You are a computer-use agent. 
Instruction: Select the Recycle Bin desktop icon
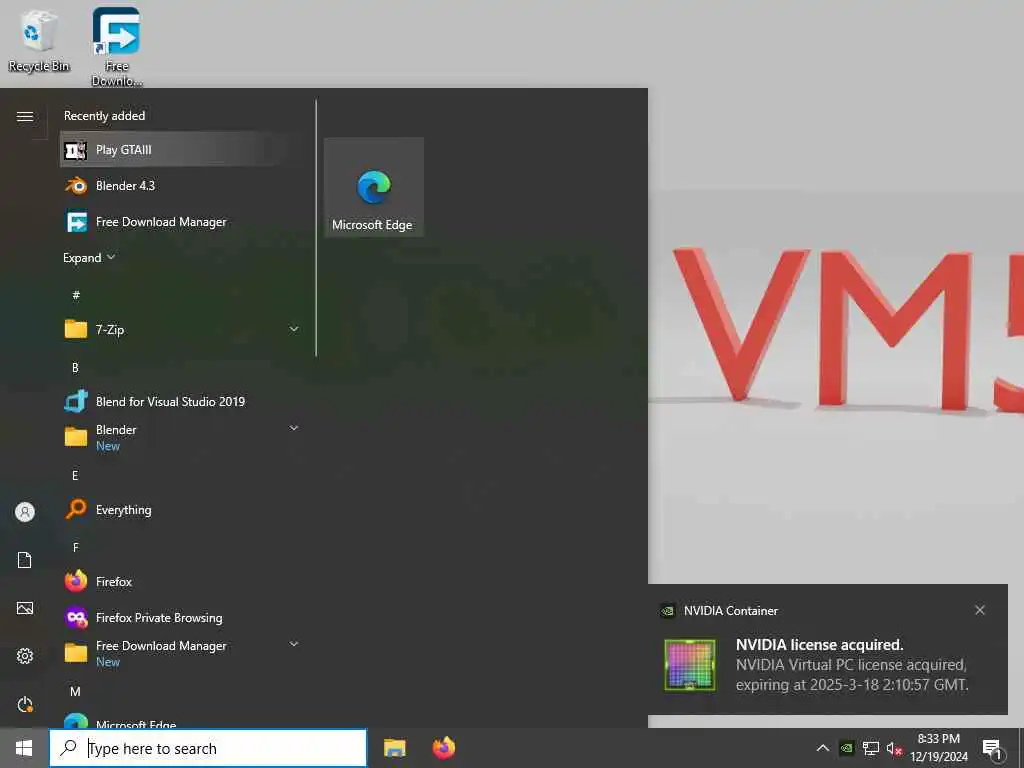39,40
